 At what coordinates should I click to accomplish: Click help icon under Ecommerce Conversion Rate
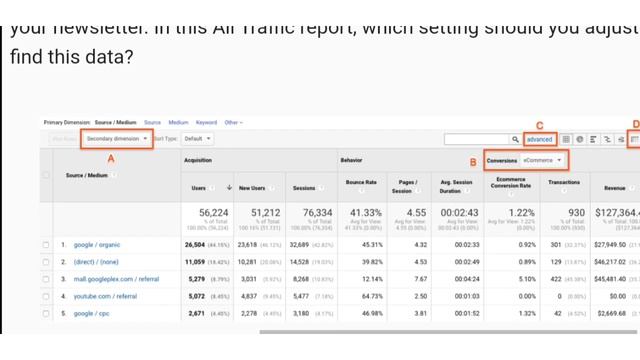511,195
